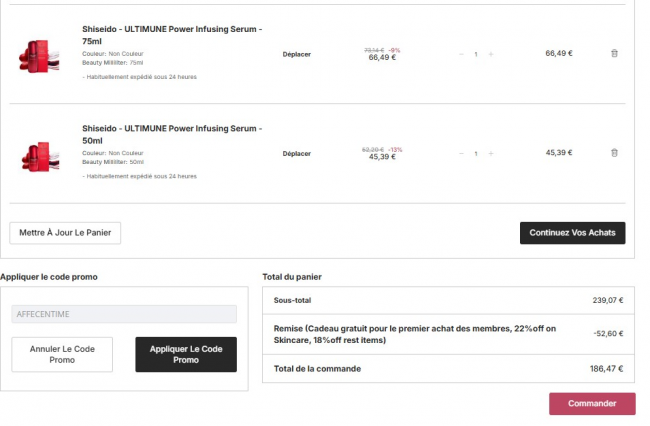This screenshot has width=650, height=426.
Task: Decrease quantity of 50ml serum
Action: (x=461, y=154)
